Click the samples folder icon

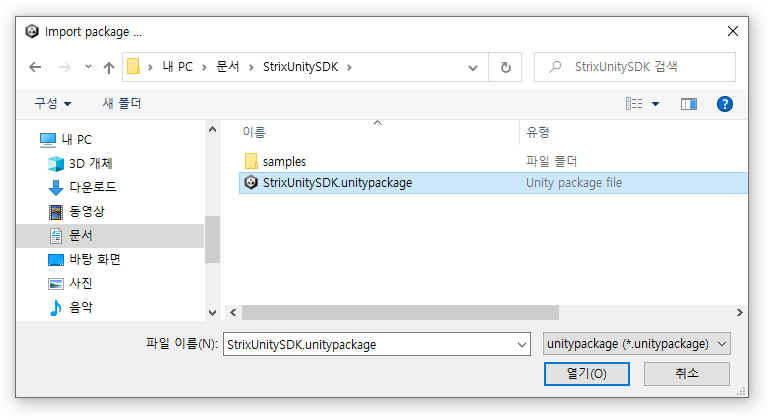(251, 161)
